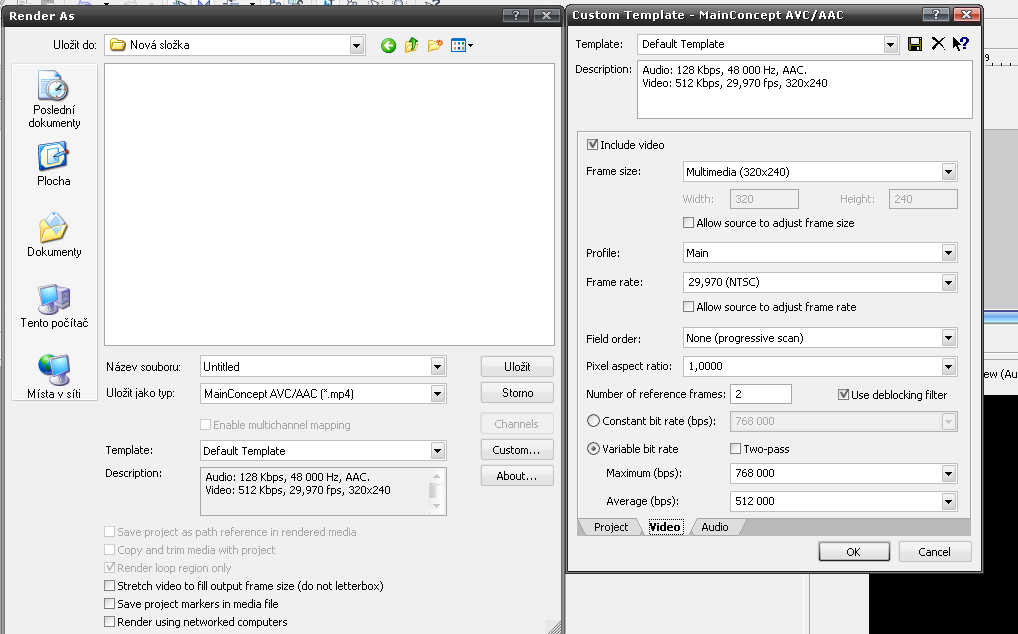Viewport: 1018px width, 634px height.
Task: Go back using the green arrow icon
Action: coord(388,45)
